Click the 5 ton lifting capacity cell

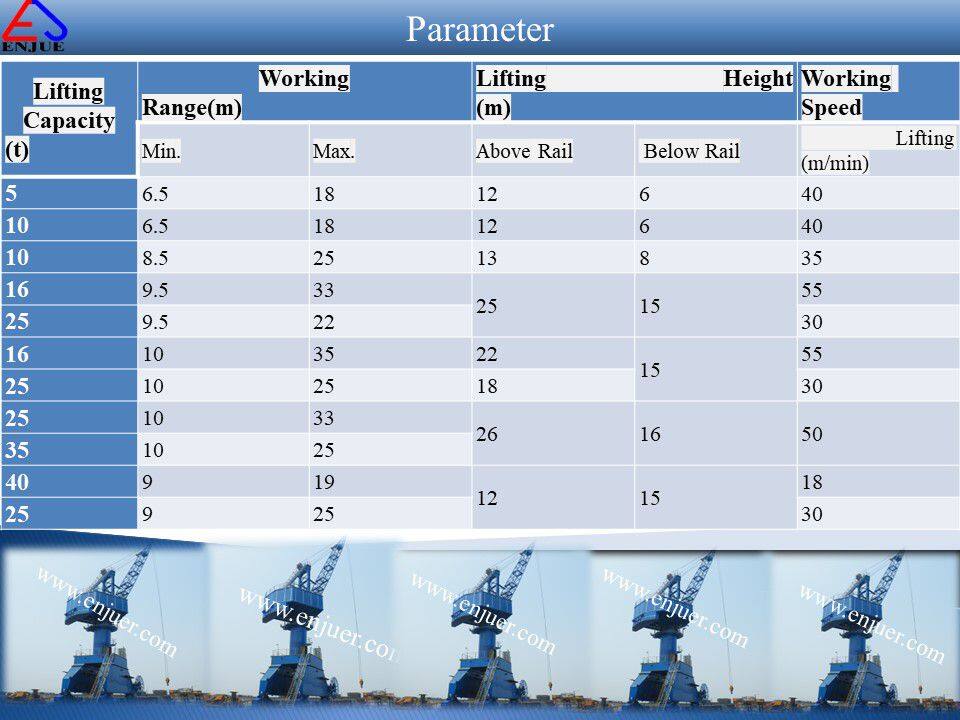(x=69, y=194)
